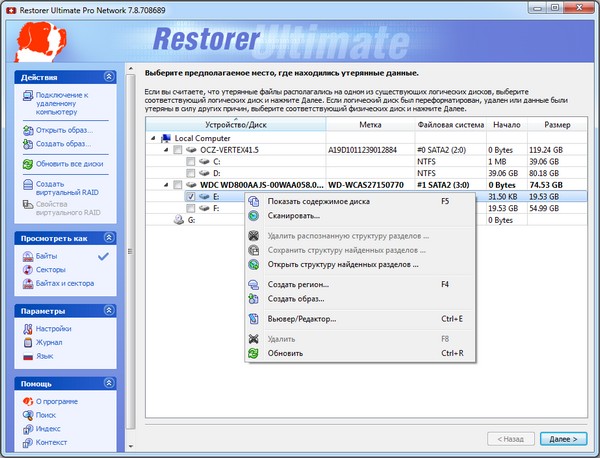Collapse the Параметры panel
The height and width of the screenshot is (458, 600).
tap(109, 311)
